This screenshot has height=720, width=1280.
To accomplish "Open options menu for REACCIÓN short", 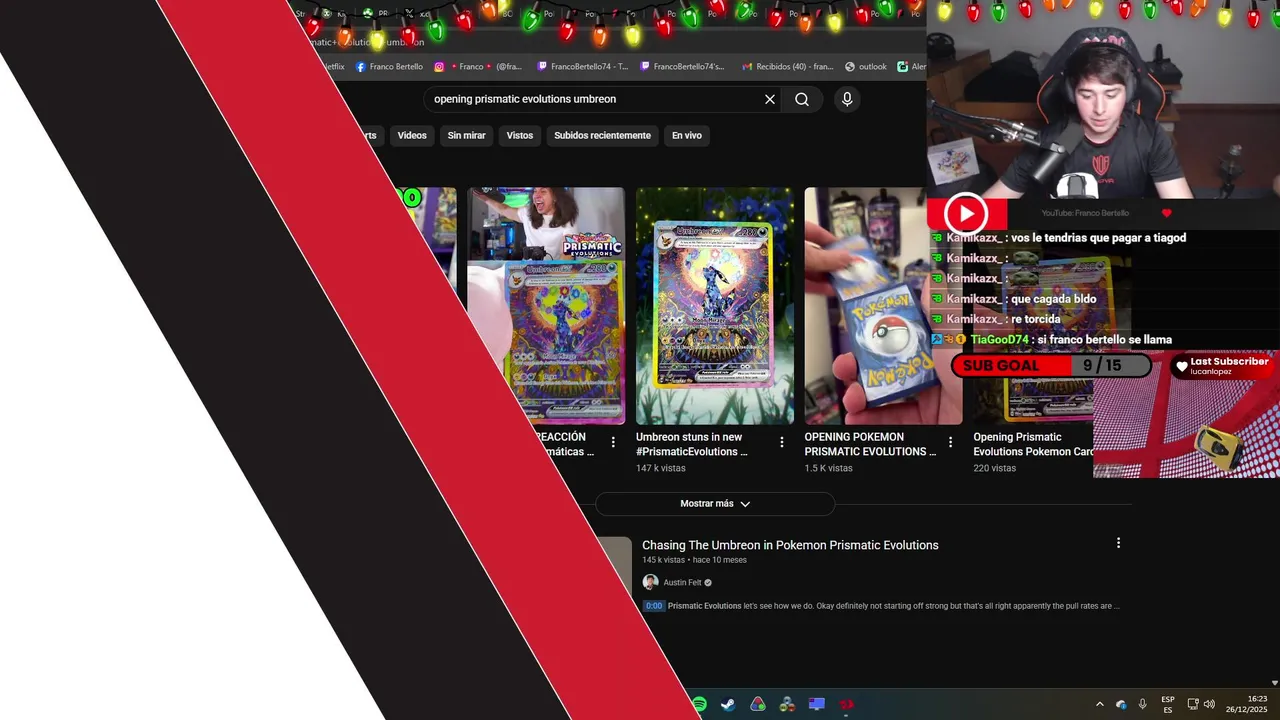I will 613,442.
